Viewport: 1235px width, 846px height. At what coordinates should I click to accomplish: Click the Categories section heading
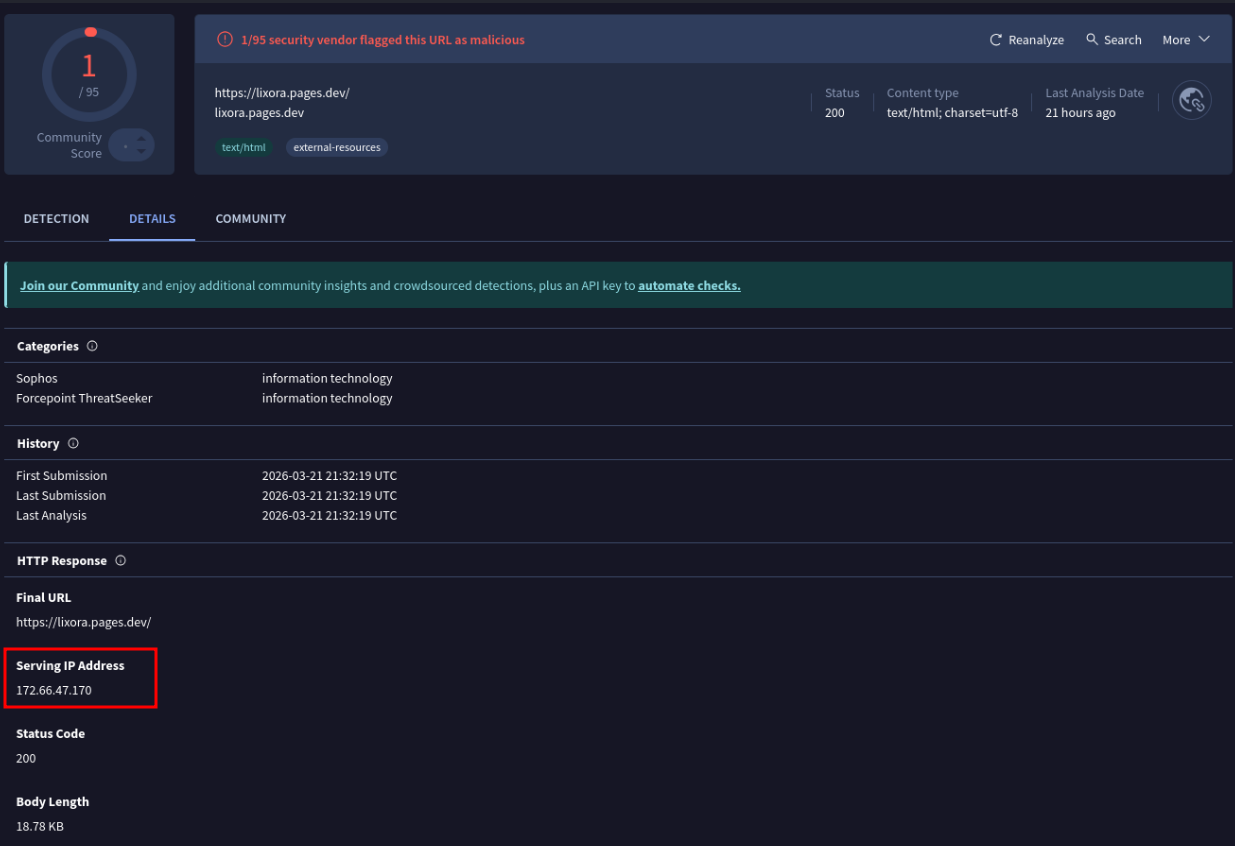[48, 346]
